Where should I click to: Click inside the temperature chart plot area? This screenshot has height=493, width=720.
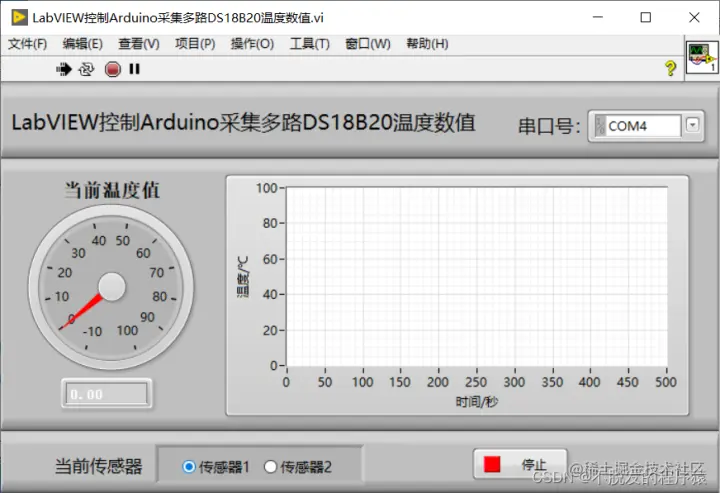click(477, 277)
